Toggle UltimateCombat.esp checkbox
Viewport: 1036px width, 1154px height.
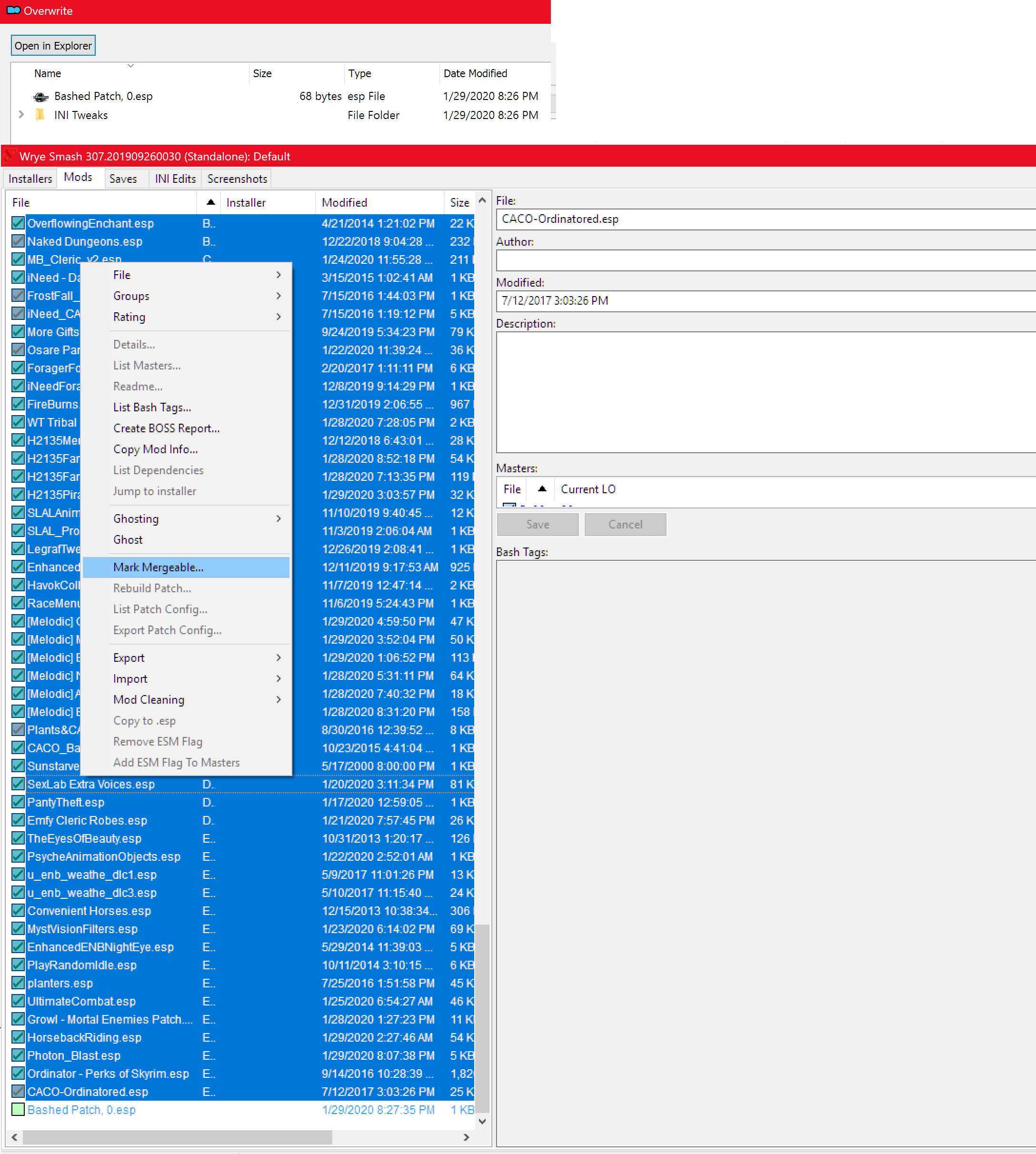pyautogui.click(x=18, y=1002)
